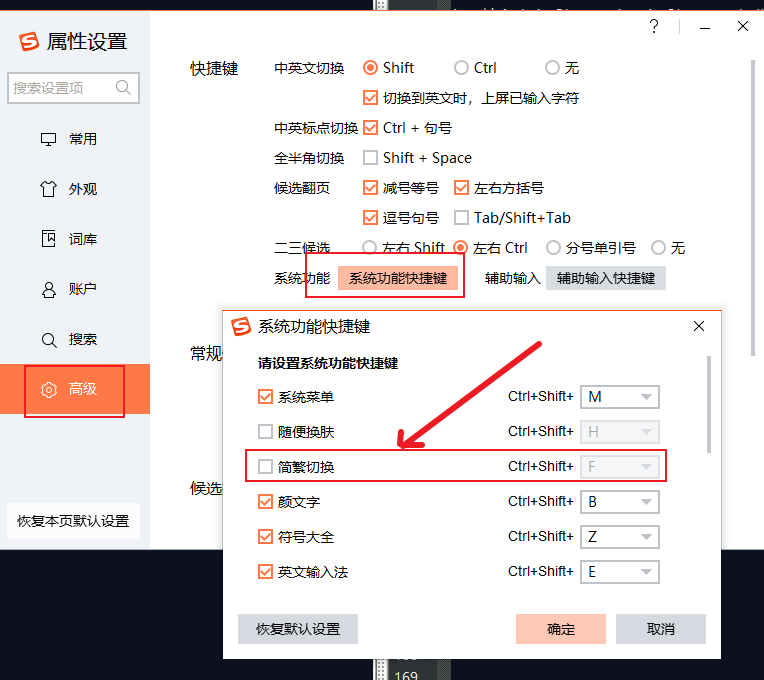Screen dimensions: 764x680
Task: Open the 外观 settings section
Action: pyautogui.click(x=75, y=189)
